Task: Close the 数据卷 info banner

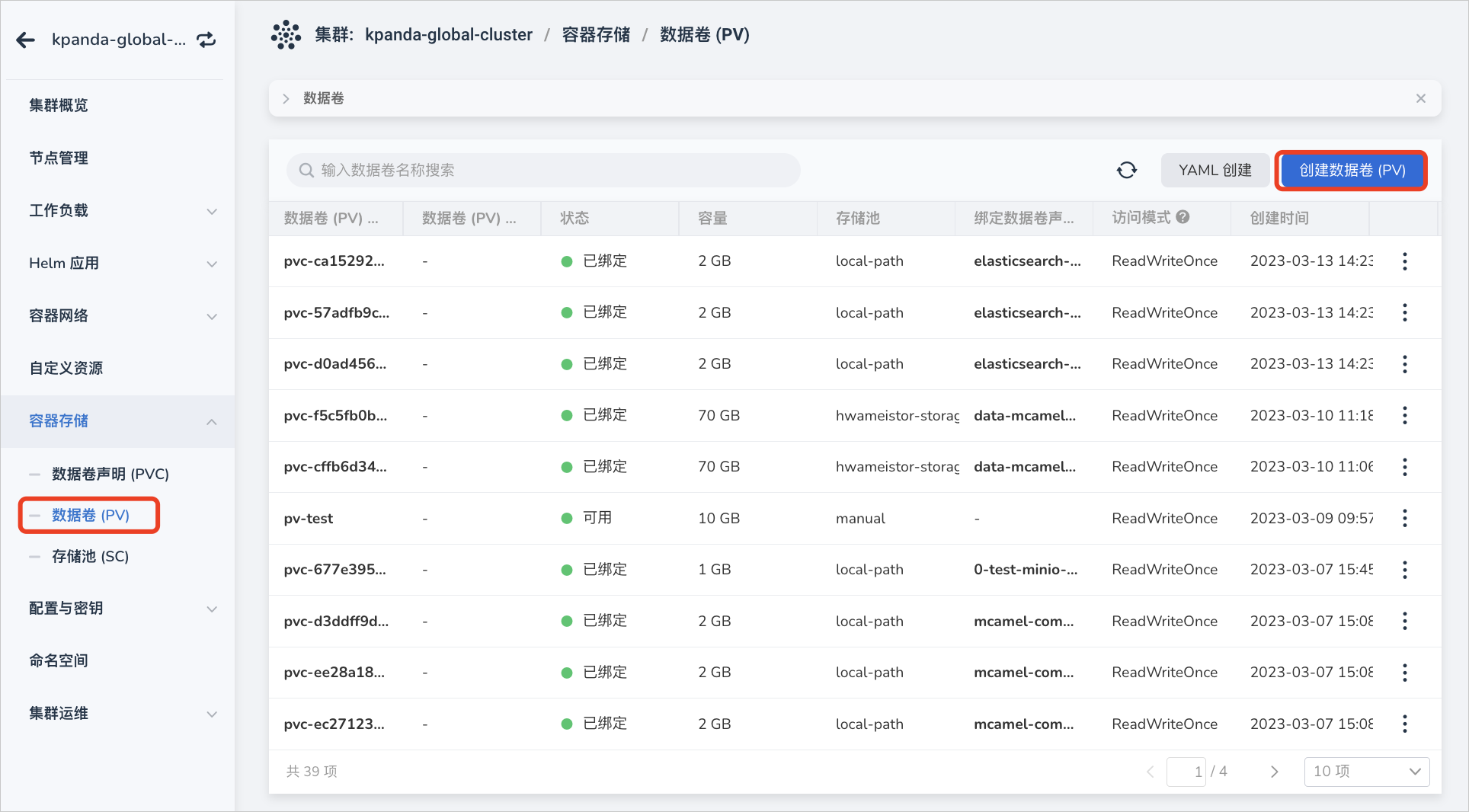Action: coord(1421,98)
